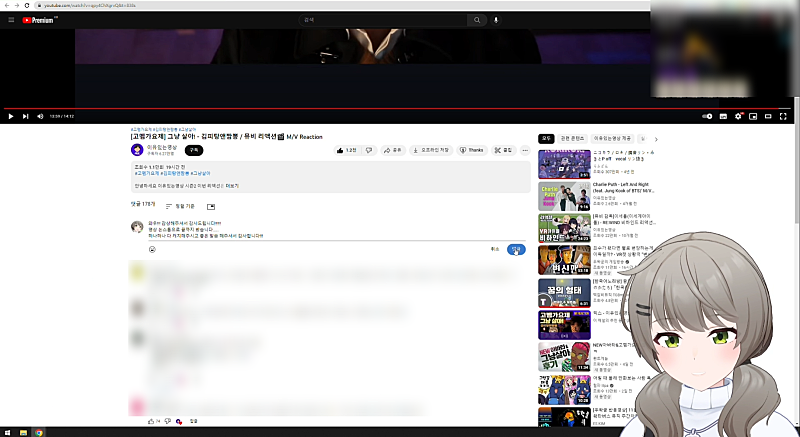This screenshot has height=437, width=800.
Task: Open the 꿈의 형태 thumbnail
Action: tap(564, 292)
